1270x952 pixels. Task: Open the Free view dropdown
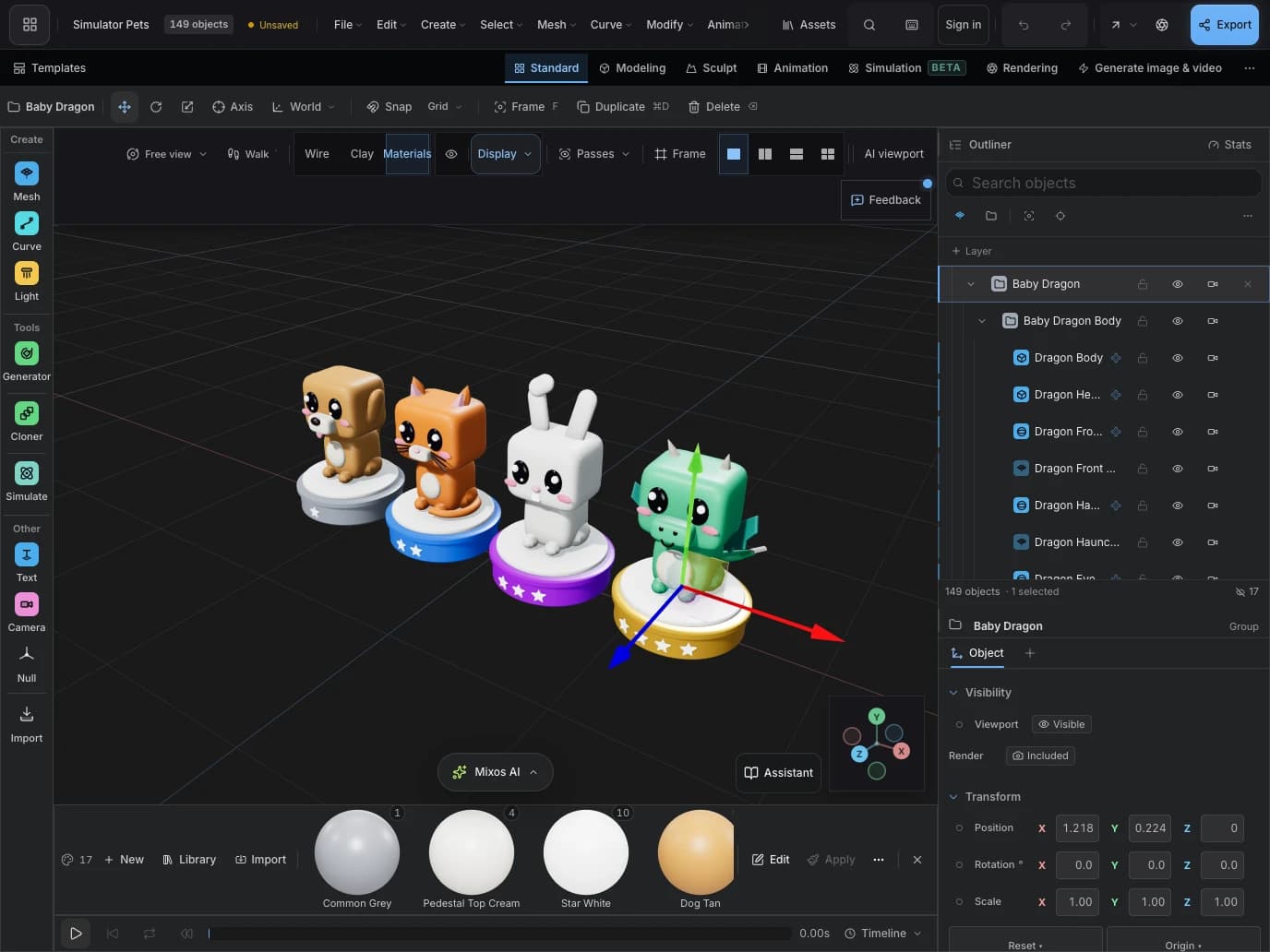click(x=167, y=154)
